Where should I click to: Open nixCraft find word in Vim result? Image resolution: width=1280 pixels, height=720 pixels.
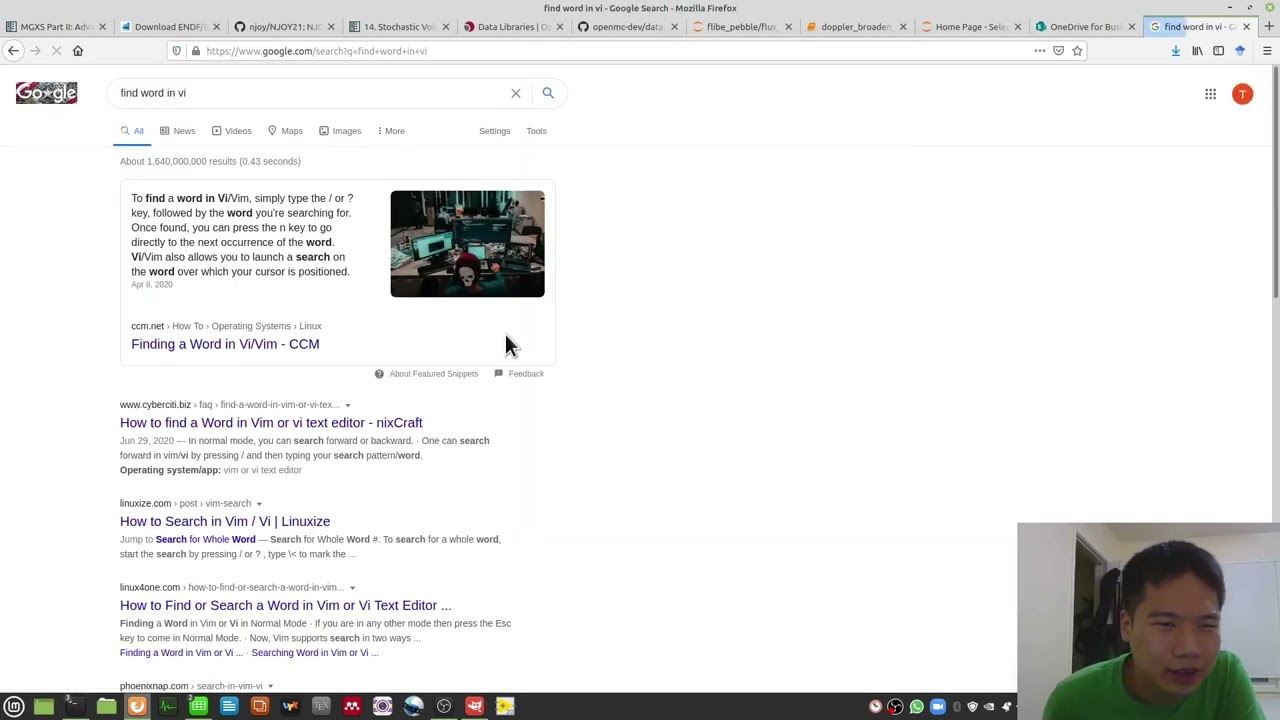(x=271, y=423)
